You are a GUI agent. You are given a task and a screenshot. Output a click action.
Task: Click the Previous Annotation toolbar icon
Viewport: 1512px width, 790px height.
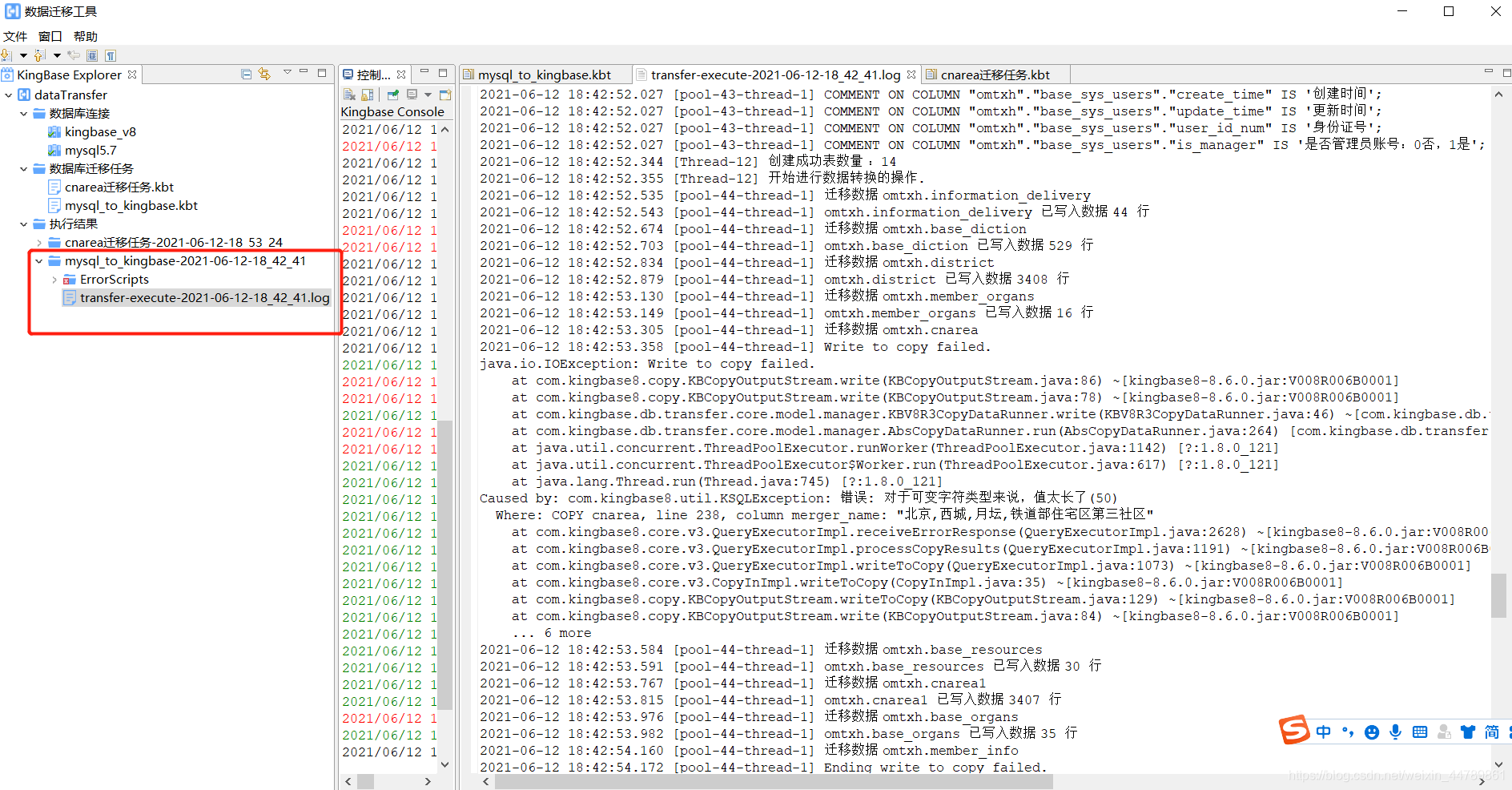point(40,55)
